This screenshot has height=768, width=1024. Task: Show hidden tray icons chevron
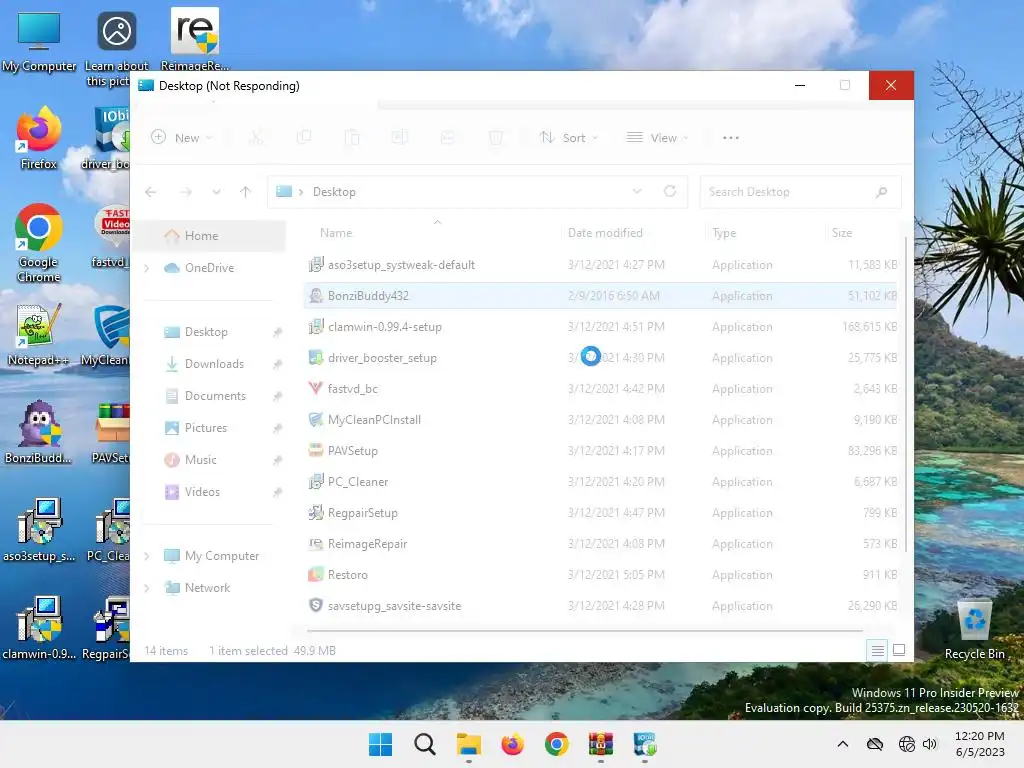click(842, 744)
